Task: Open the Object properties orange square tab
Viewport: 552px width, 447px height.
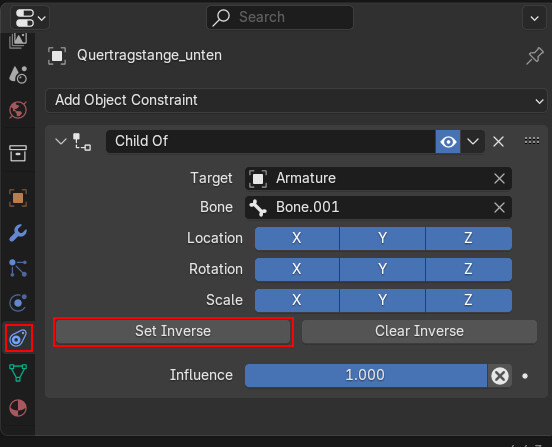Action: coord(18,198)
